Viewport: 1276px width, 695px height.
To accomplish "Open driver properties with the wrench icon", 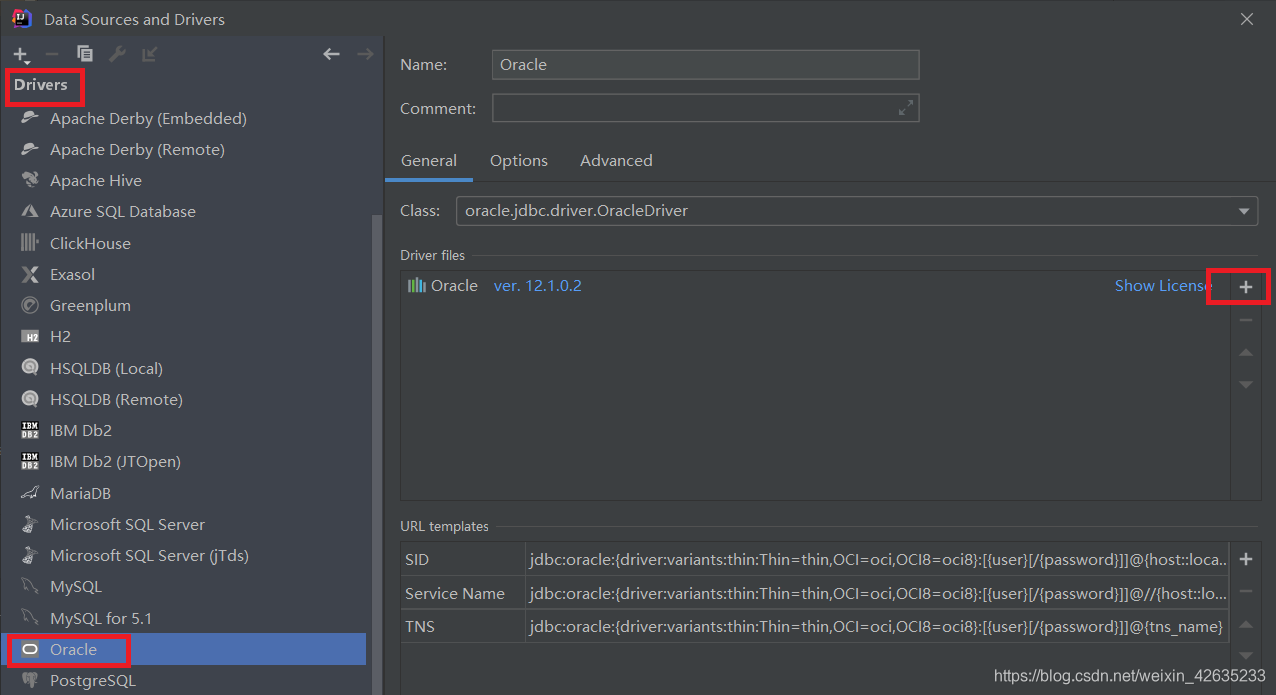I will pyautogui.click(x=117, y=53).
